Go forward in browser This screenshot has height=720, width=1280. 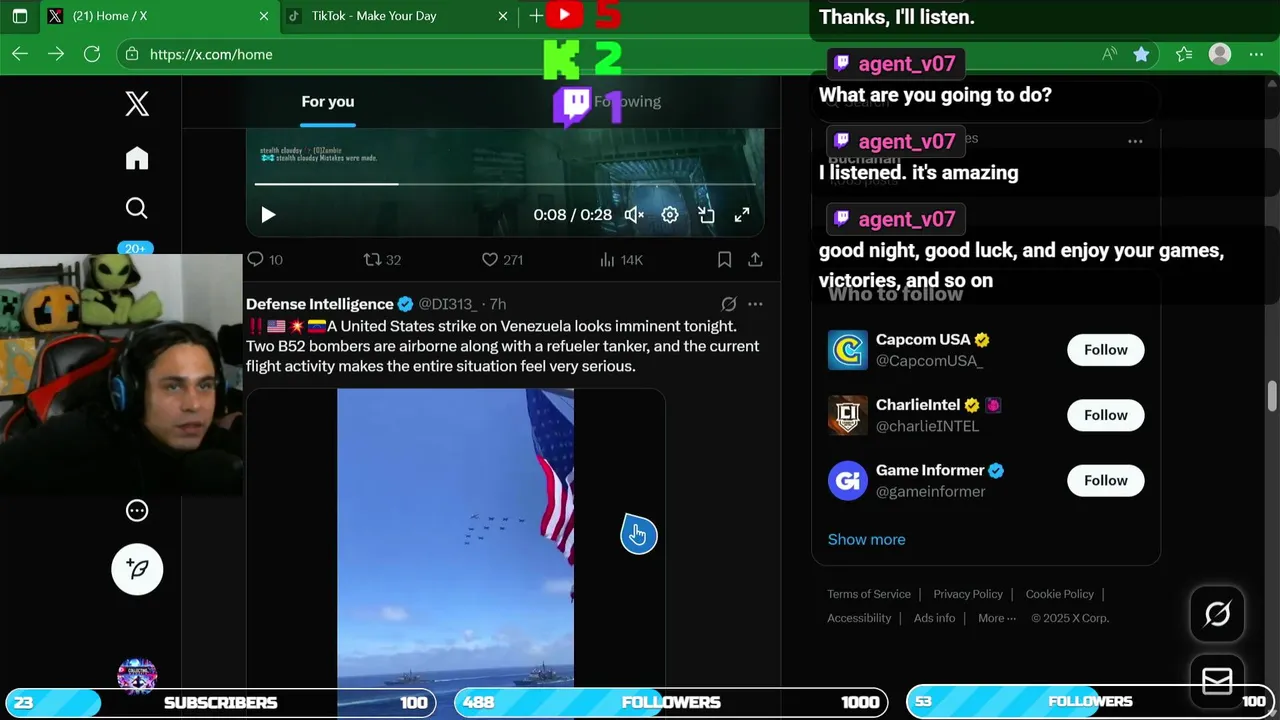coord(56,54)
